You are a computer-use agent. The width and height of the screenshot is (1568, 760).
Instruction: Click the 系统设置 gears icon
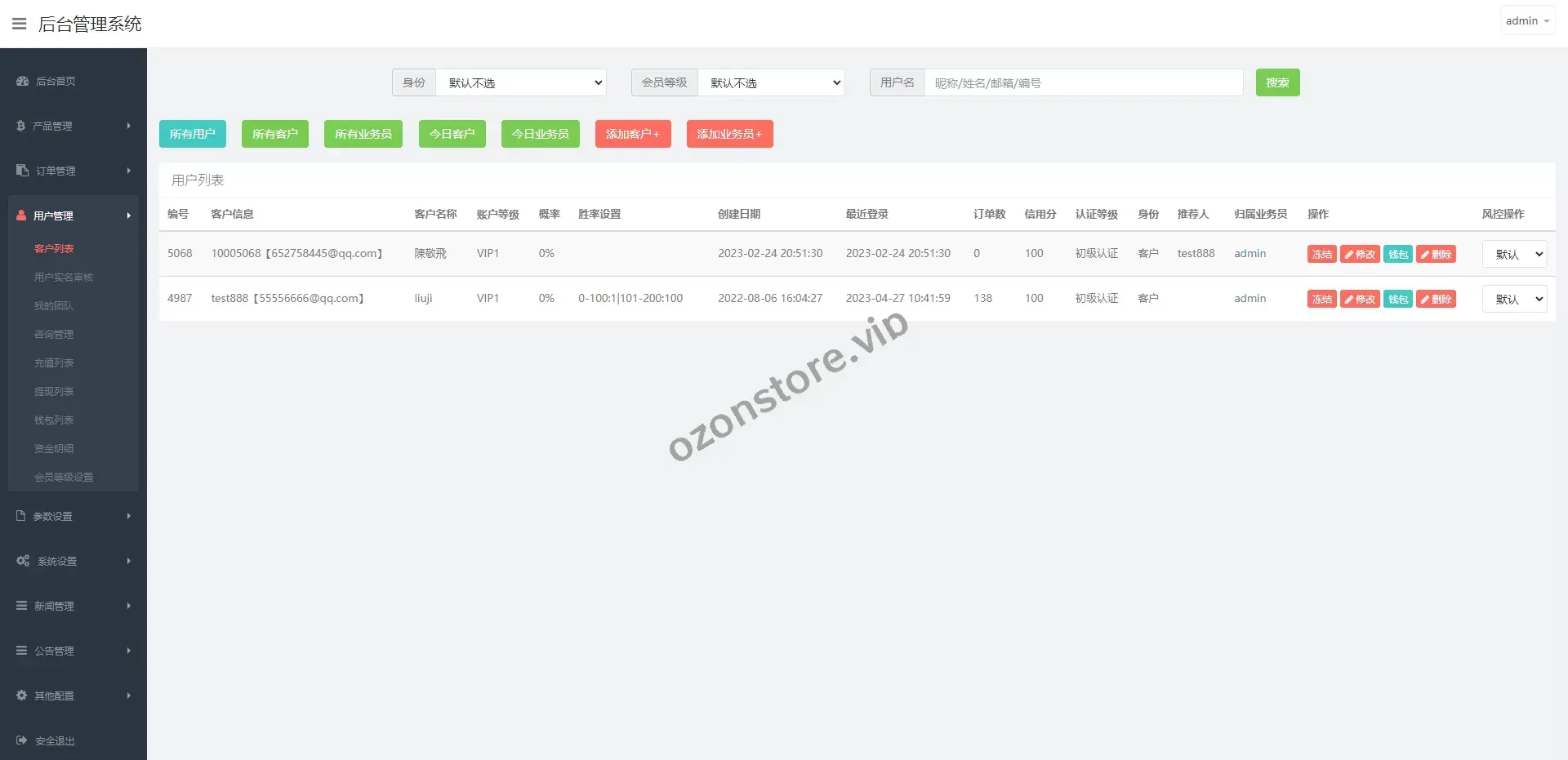(23, 561)
